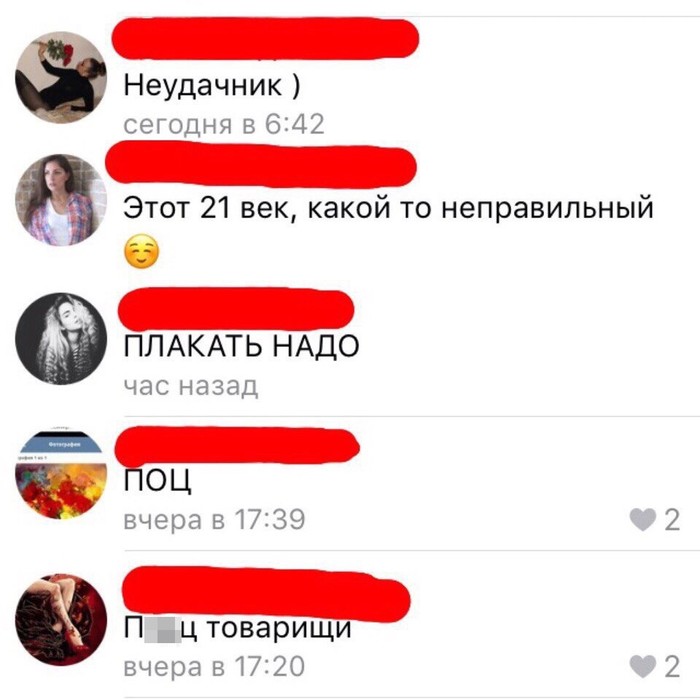Like the comment posted at 17:20
The width and height of the screenshot is (700, 700).
(x=642, y=667)
